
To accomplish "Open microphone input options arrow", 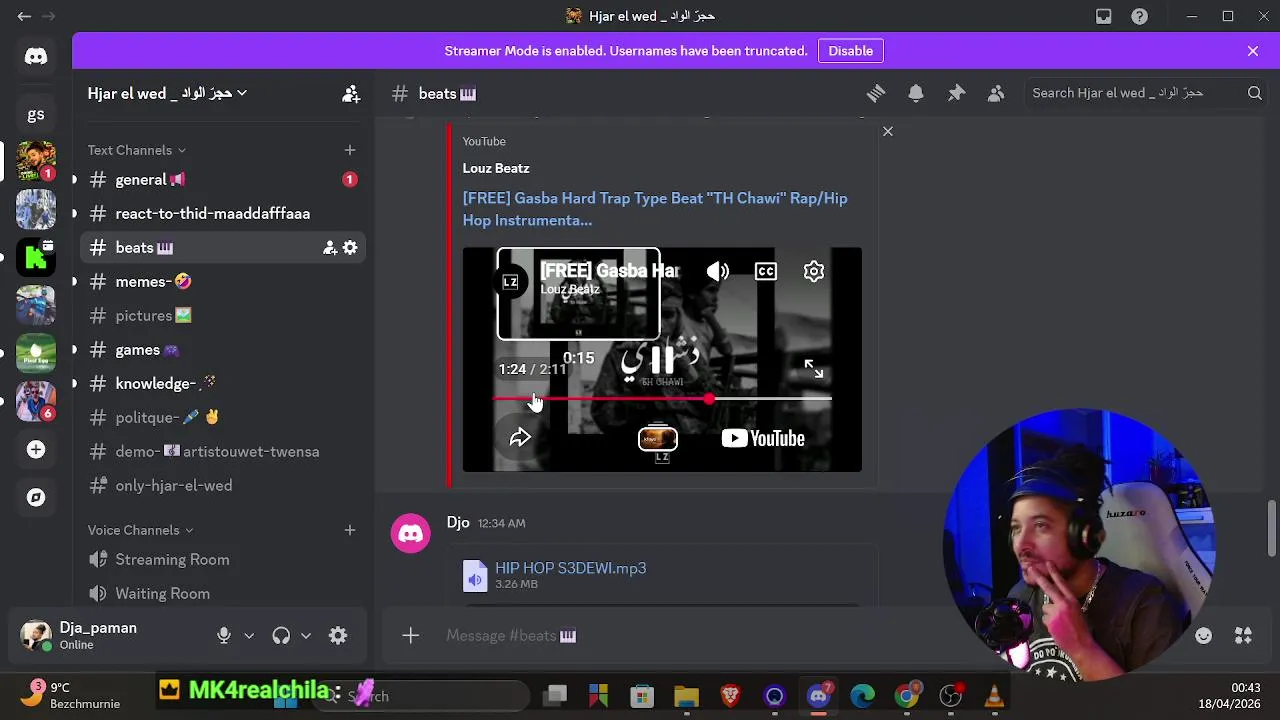I will [x=249, y=636].
